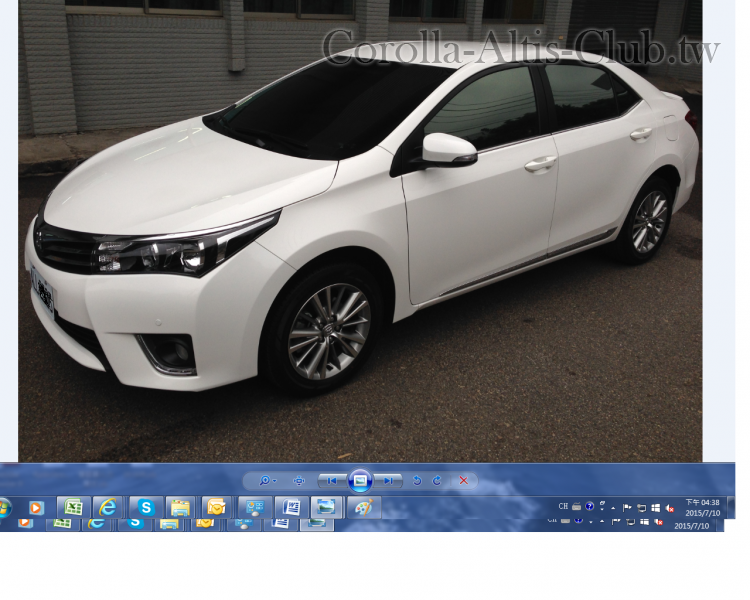Screen dimensions: 750x600
Task: Open Skype from the taskbar
Action: 145,508
